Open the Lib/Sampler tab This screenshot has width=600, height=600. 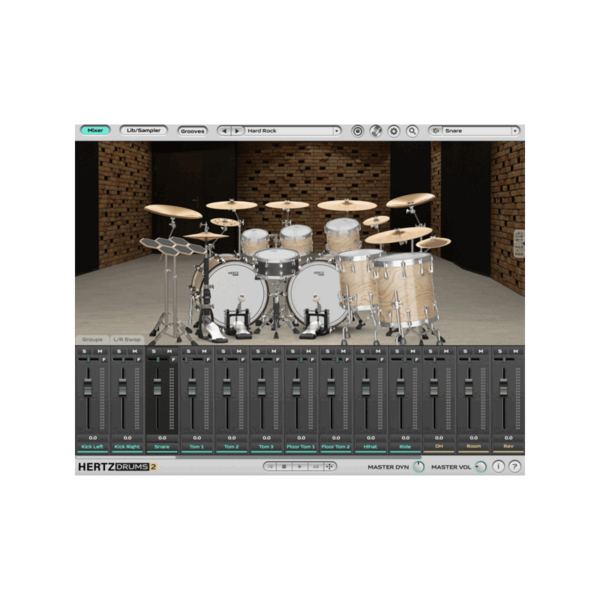(143, 130)
